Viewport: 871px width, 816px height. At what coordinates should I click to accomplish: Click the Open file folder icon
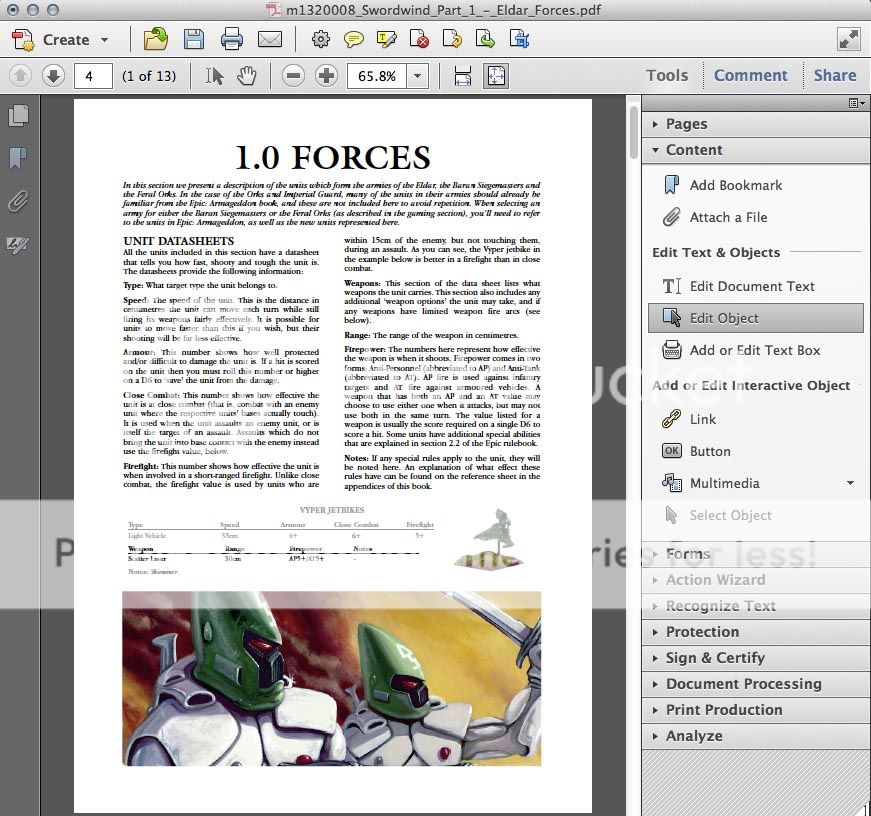156,39
